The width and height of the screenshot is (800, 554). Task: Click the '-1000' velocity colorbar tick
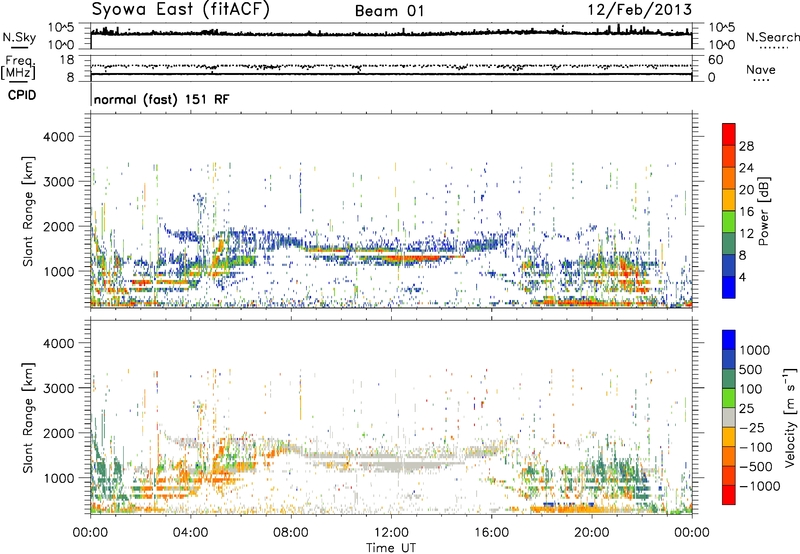tap(760, 486)
